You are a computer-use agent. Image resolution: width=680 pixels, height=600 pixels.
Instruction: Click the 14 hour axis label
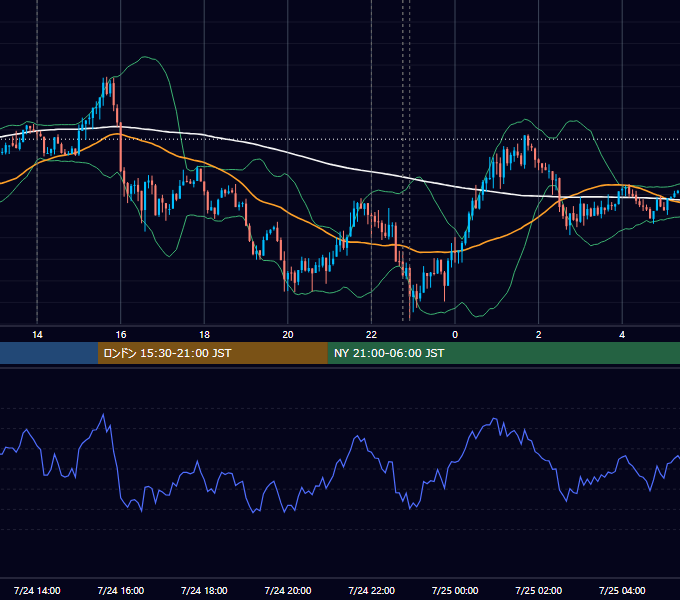[37, 334]
